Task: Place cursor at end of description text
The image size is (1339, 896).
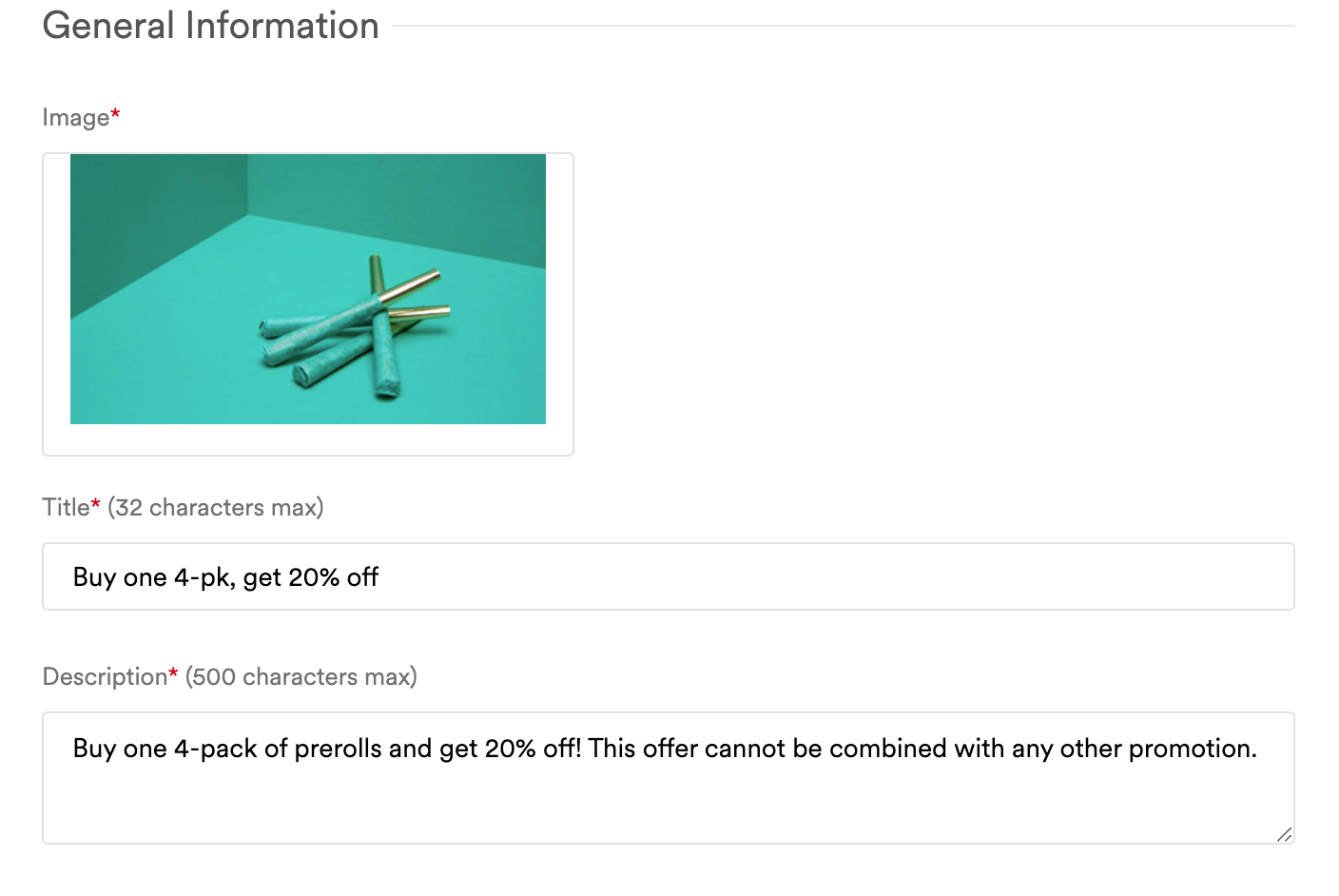Action: 1257,749
